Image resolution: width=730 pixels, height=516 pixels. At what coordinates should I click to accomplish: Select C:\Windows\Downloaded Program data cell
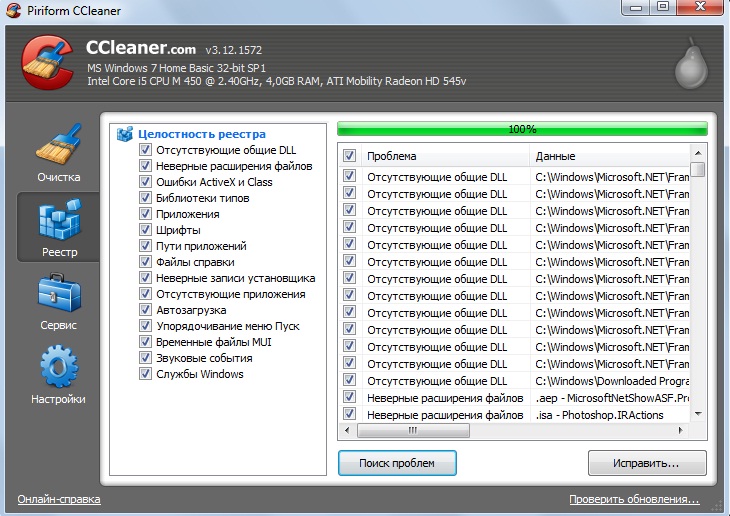coord(610,380)
